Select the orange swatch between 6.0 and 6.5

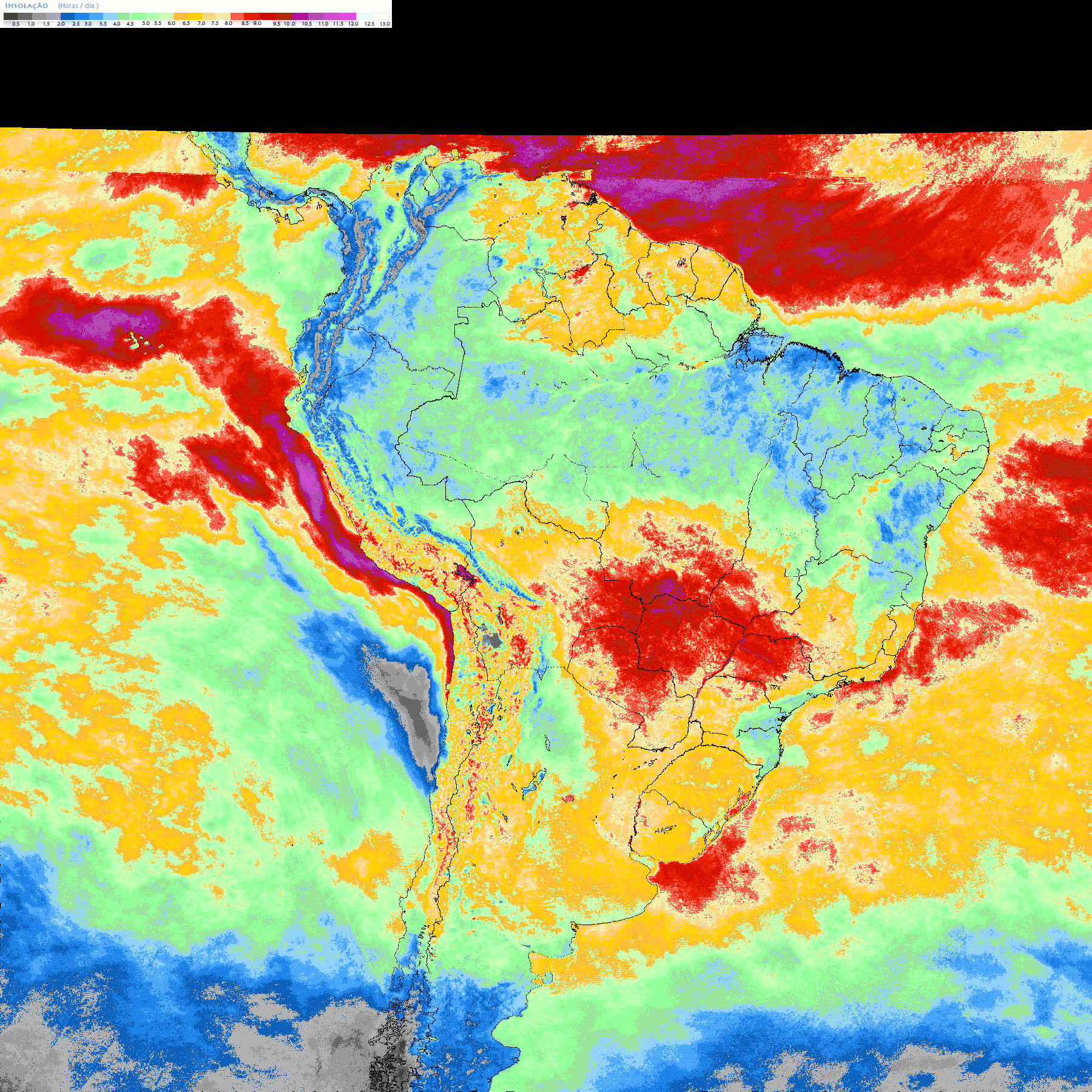[x=180, y=16]
